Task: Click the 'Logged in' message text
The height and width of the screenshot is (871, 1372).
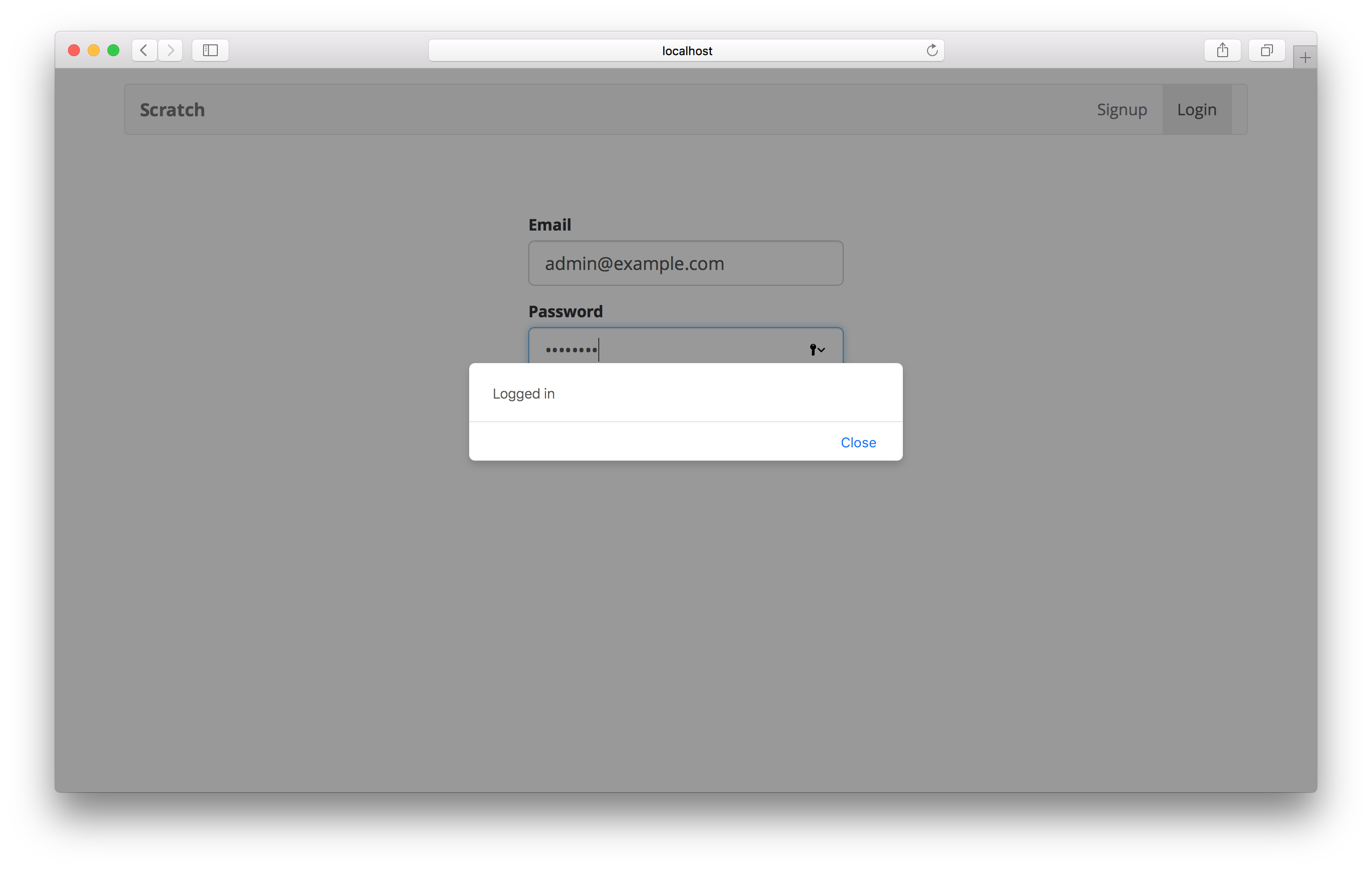Action: pos(523,394)
